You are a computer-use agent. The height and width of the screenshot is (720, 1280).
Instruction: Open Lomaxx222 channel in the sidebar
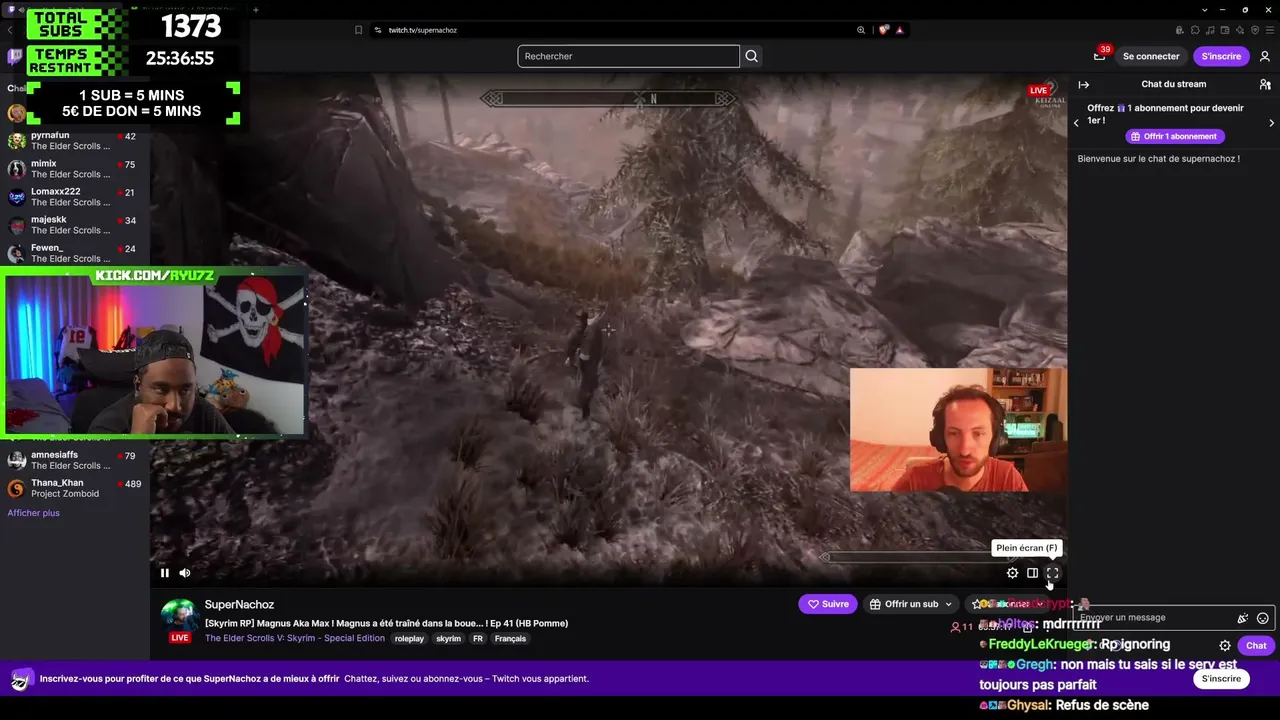(x=75, y=197)
